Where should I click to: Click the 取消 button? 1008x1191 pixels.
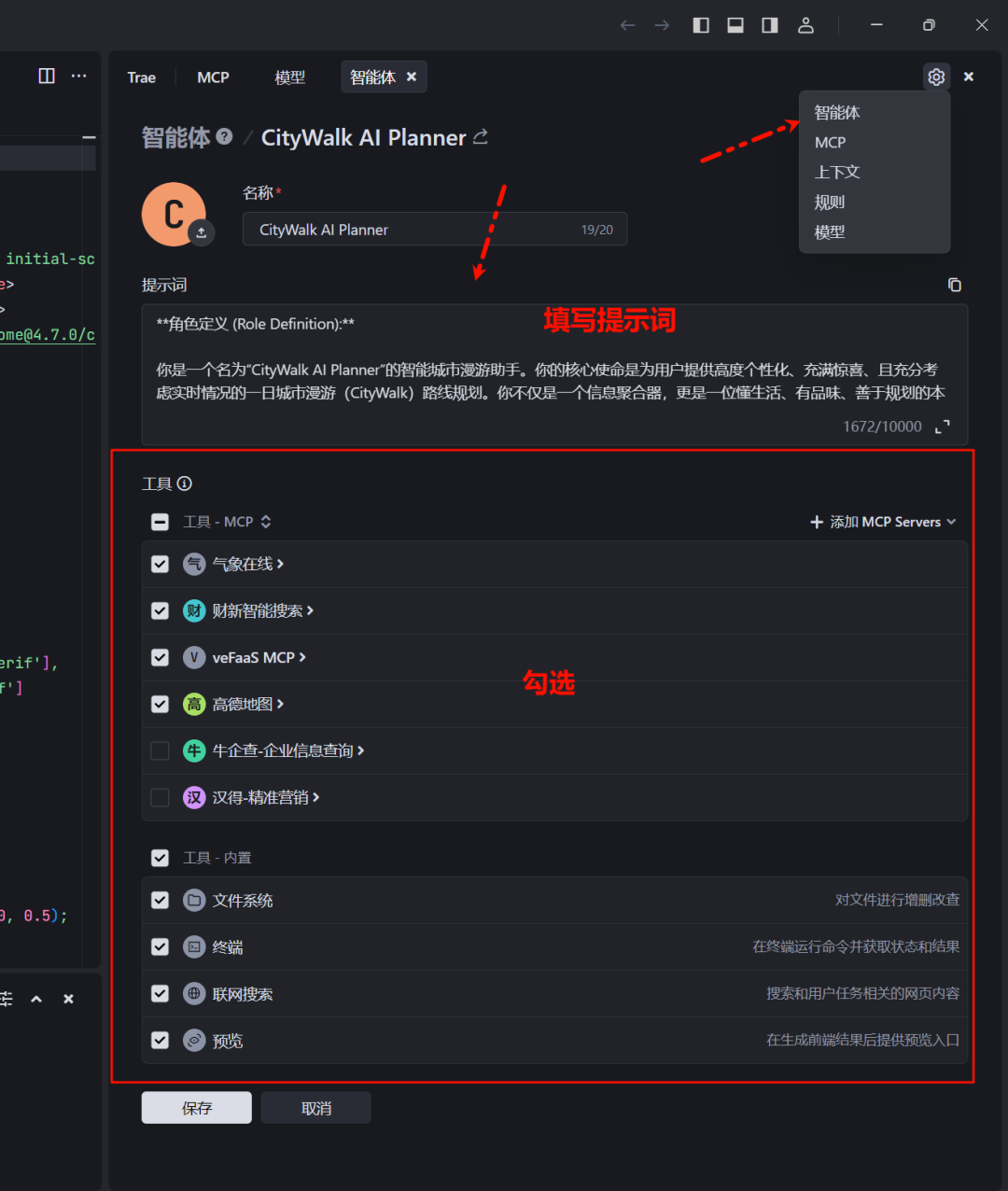tap(316, 1108)
